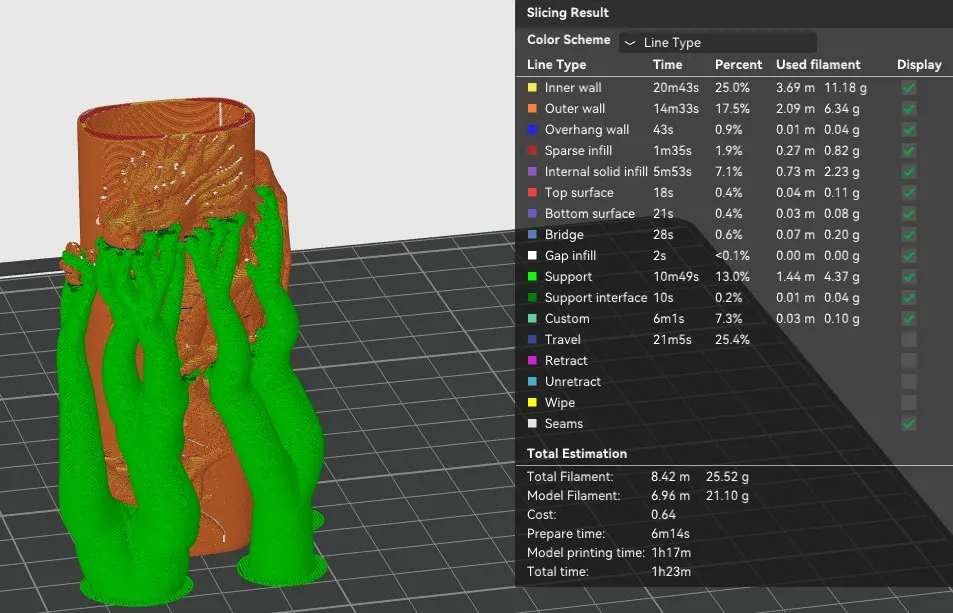Click the Cost value 0.64

(663, 515)
